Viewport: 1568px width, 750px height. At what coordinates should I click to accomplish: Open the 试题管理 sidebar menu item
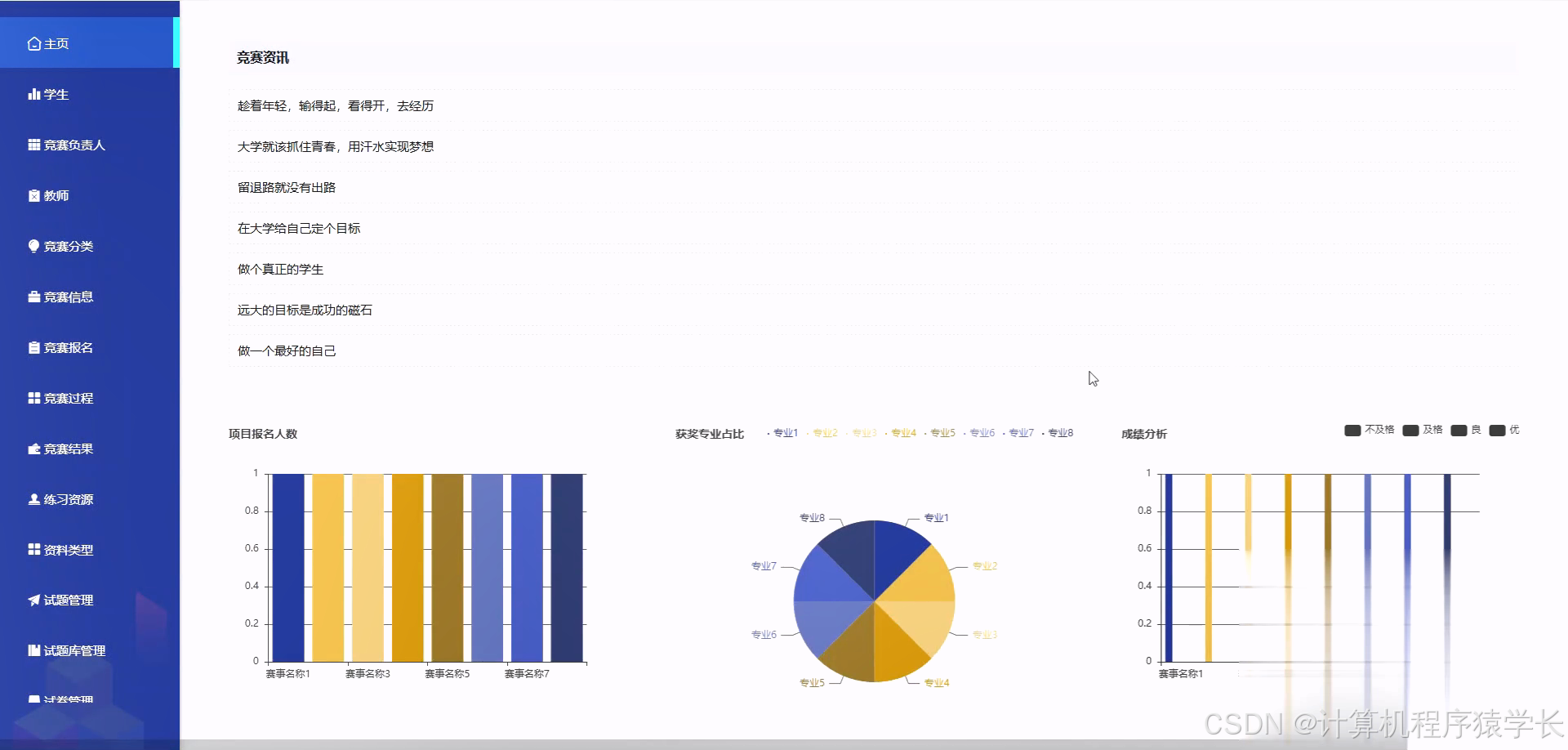point(90,600)
